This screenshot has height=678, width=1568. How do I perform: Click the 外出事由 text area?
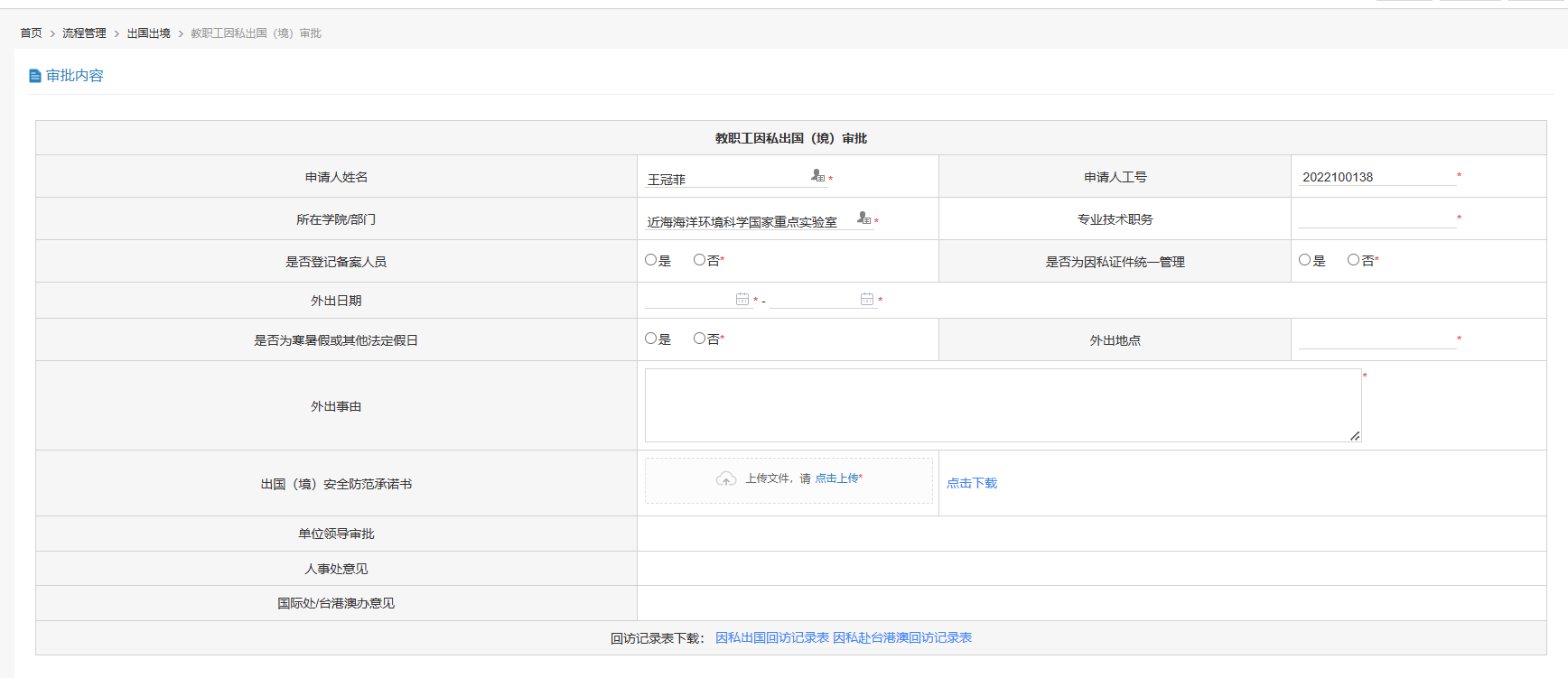(1003, 405)
